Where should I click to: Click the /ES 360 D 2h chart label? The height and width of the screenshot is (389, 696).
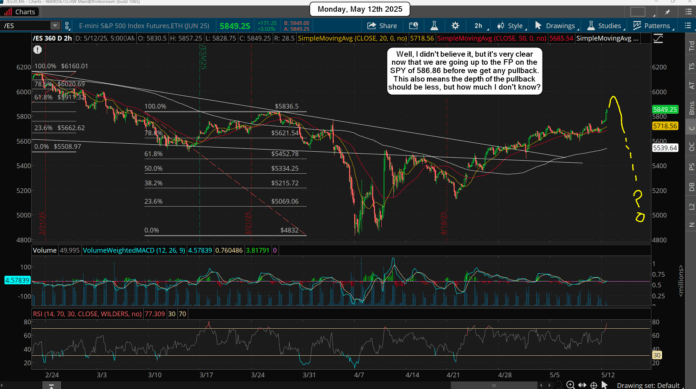52,39
